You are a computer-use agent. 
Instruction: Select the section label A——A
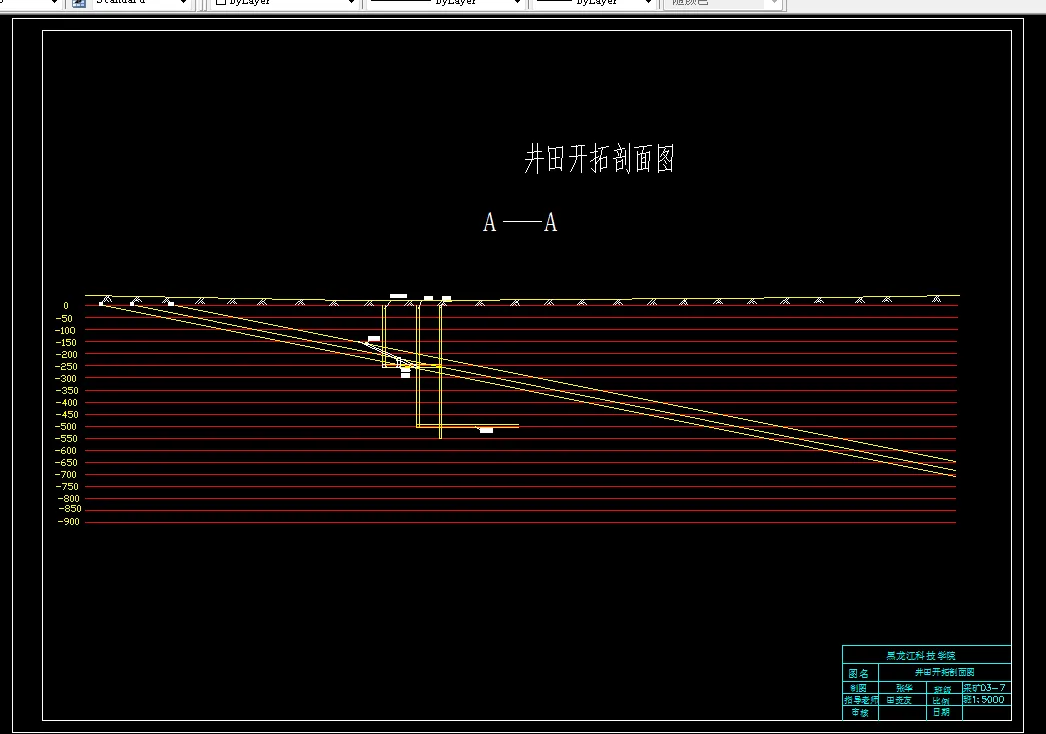click(x=520, y=222)
